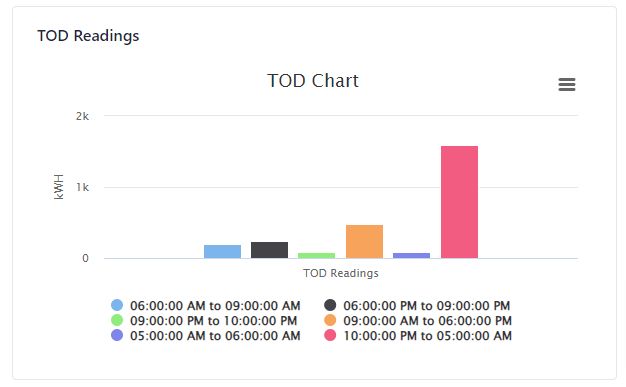This screenshot has height=387, width=626.
Task: Click the orange legend circle
Action: pyautogui.click(x=330, y=320)
